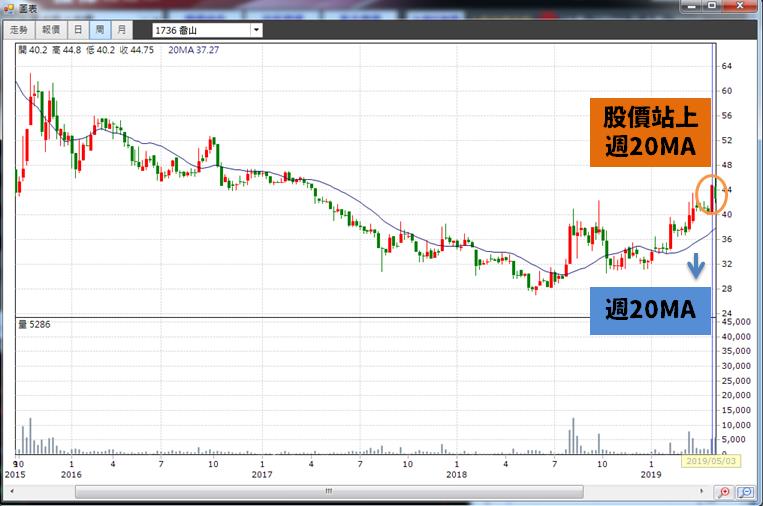Click the chart window app icon
Image resolution: width=763 pixels, height=506 pixels.
click(8, 8)
